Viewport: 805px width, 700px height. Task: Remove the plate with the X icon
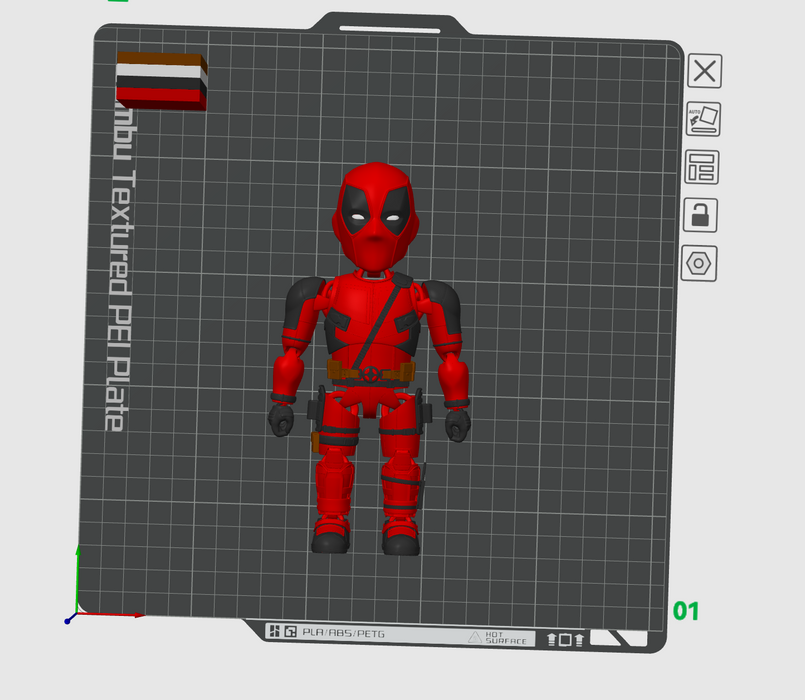click(704, 71)
